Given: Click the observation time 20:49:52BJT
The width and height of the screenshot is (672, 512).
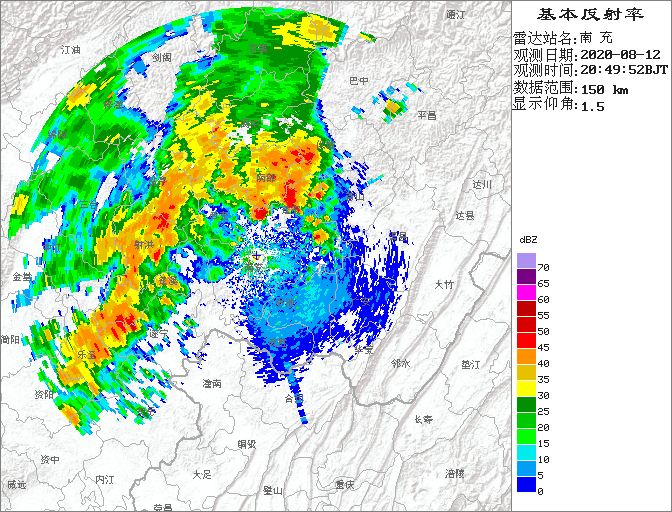Looking at the screenshot, I should [626, 71].
